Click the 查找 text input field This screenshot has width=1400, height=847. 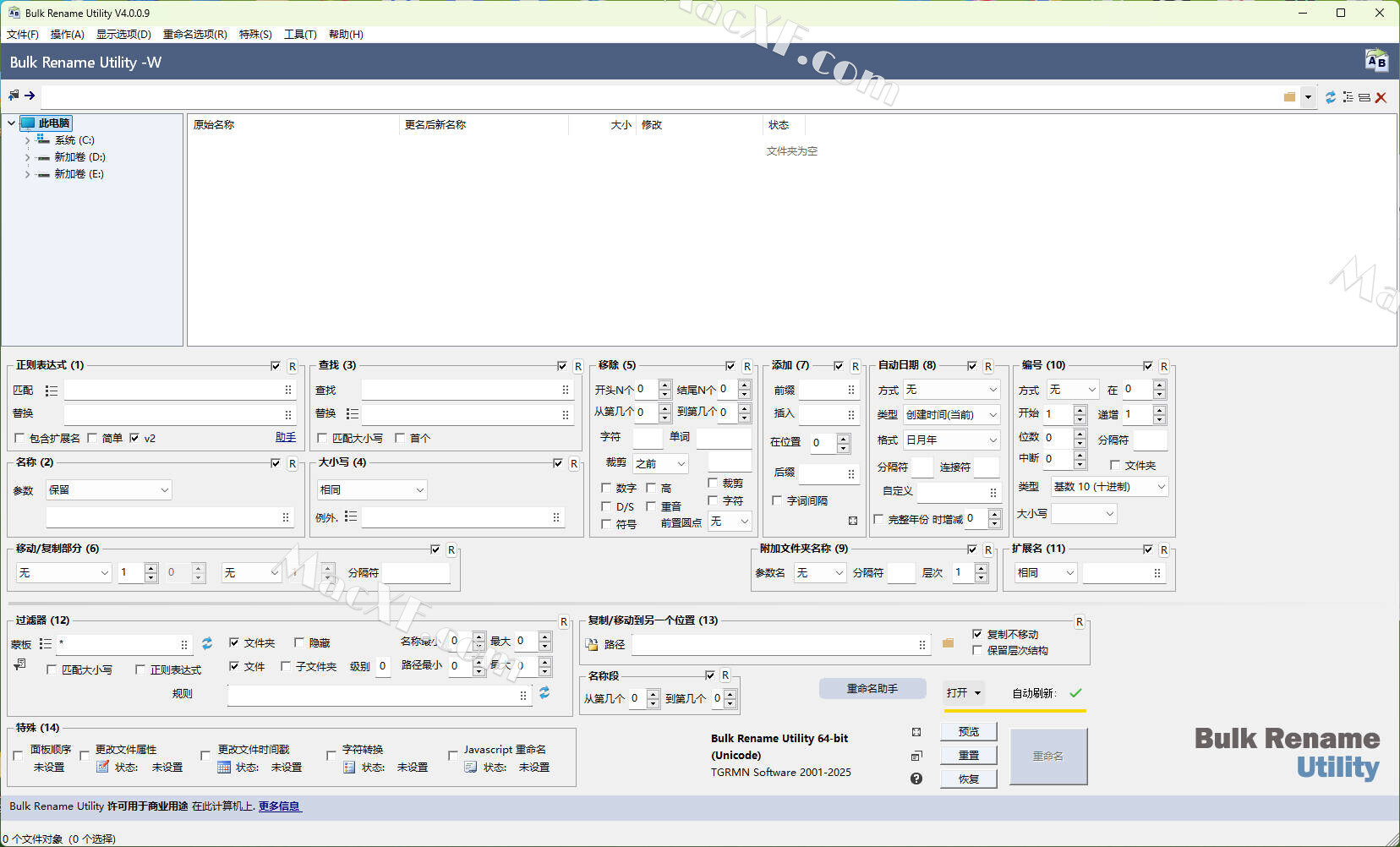(x=467, y=390)
